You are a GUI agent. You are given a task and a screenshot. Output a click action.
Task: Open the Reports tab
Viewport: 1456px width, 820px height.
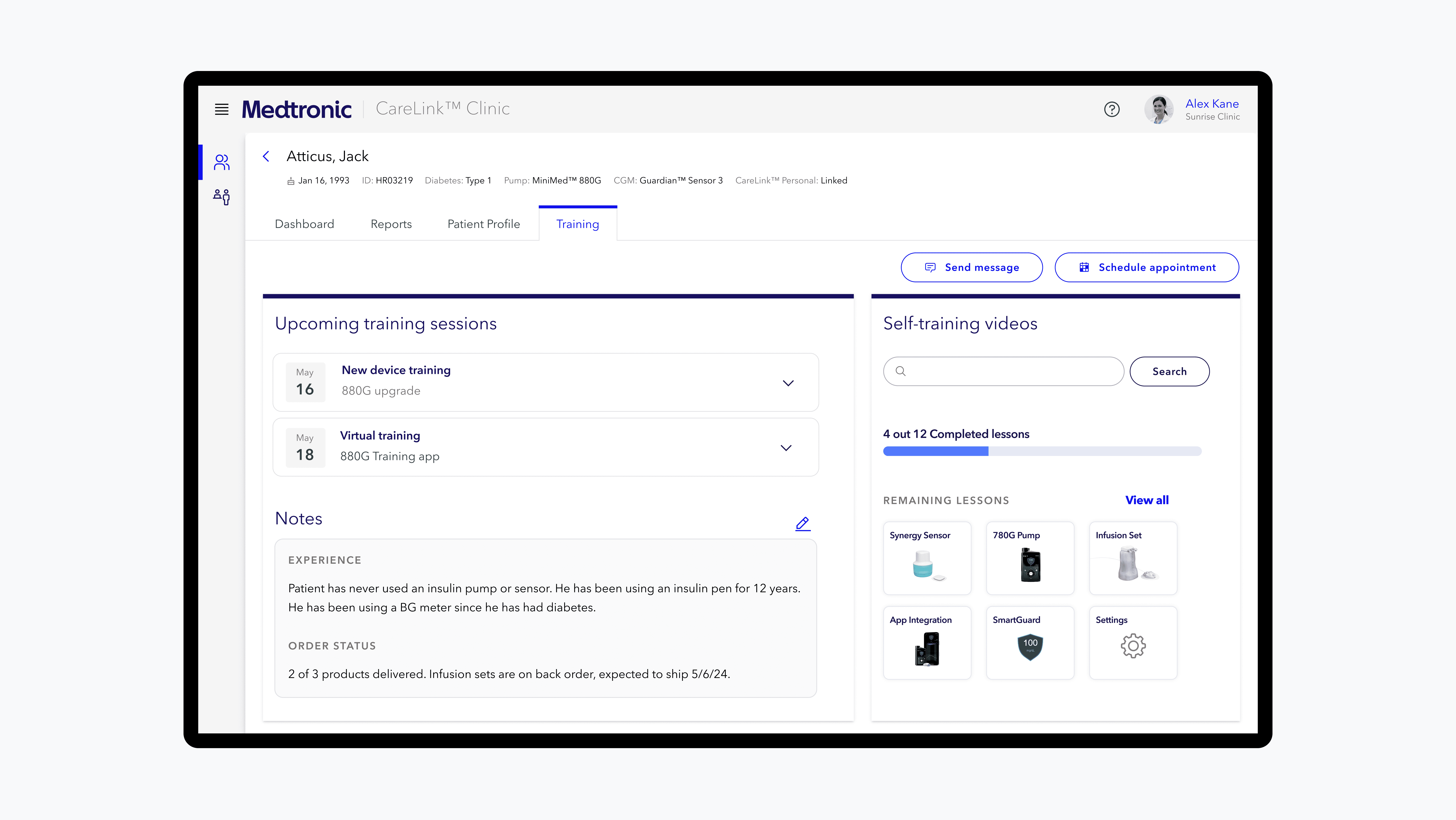pos(391,224)
